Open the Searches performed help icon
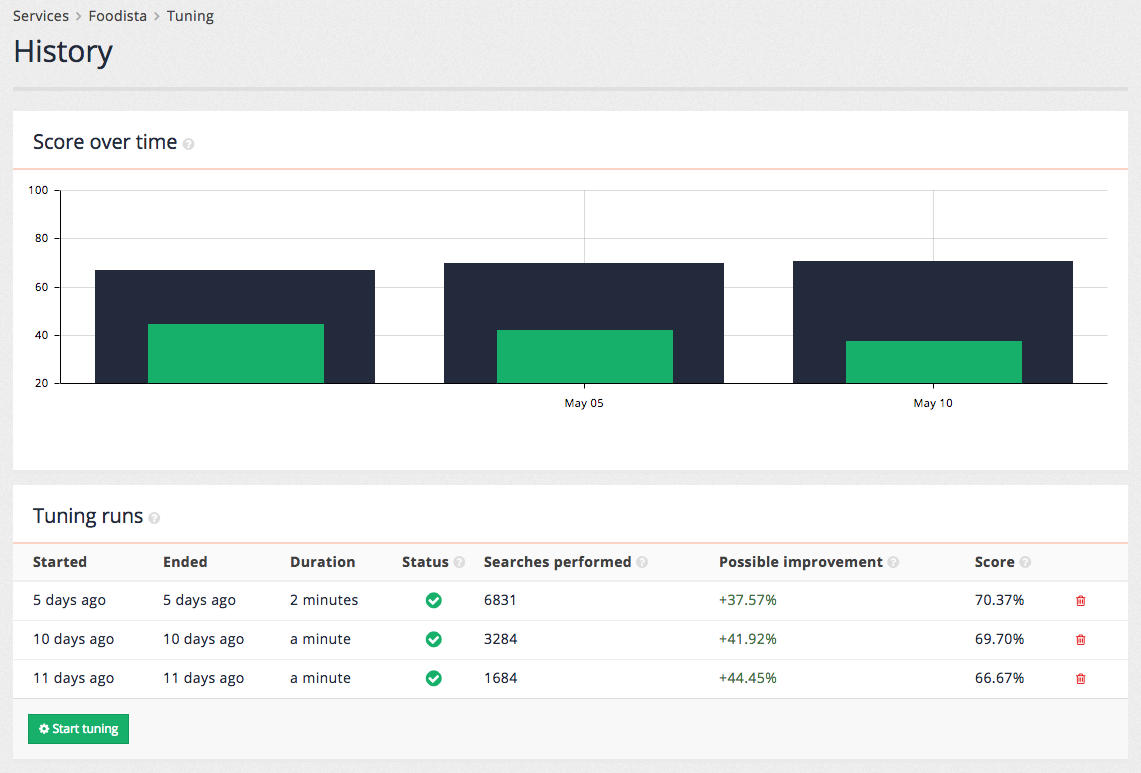The image size is (1141, 773). tap(642, 562)
